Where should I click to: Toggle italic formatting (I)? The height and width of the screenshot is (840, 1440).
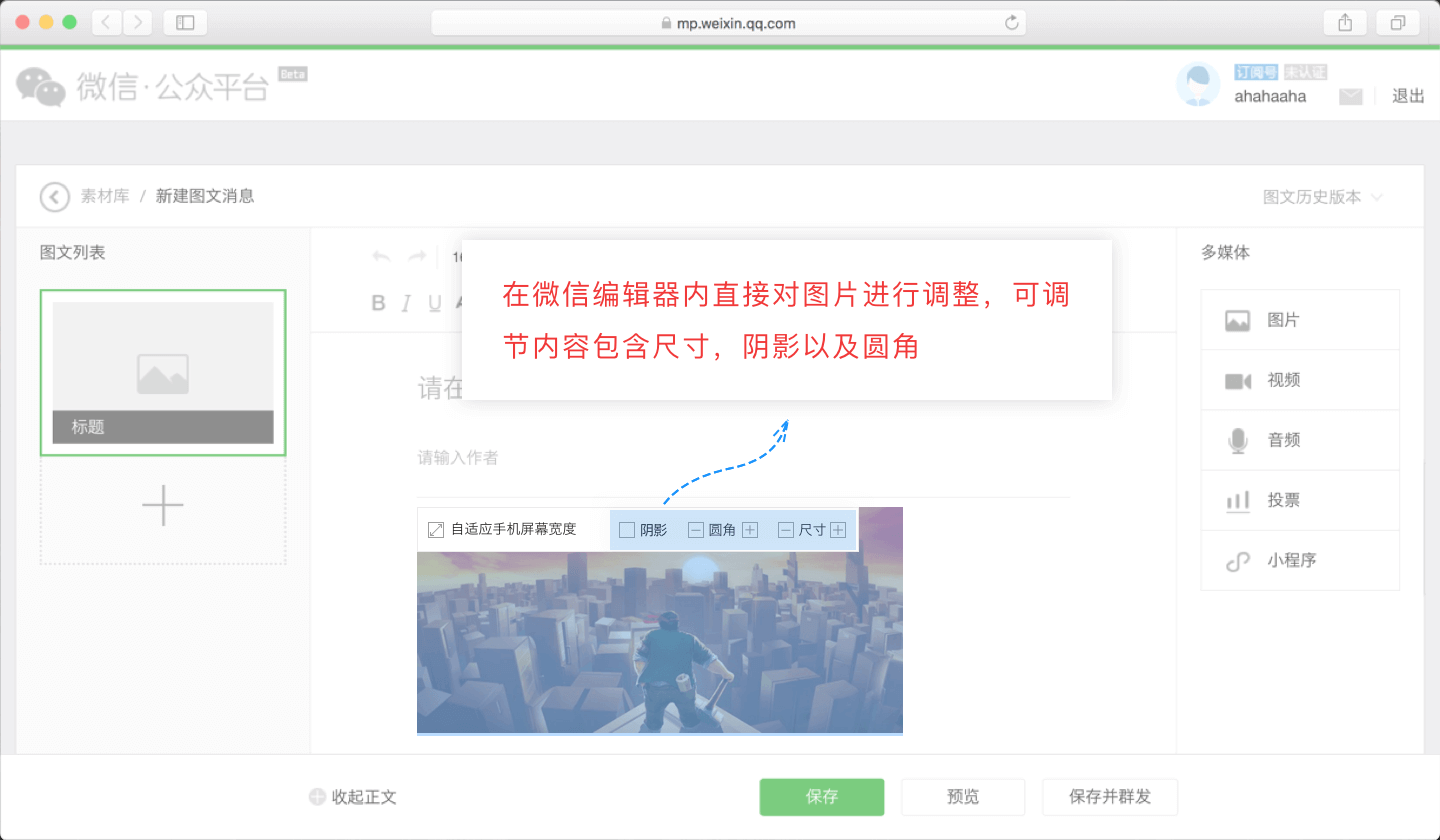pyautogui.click(x=407, y=304)
